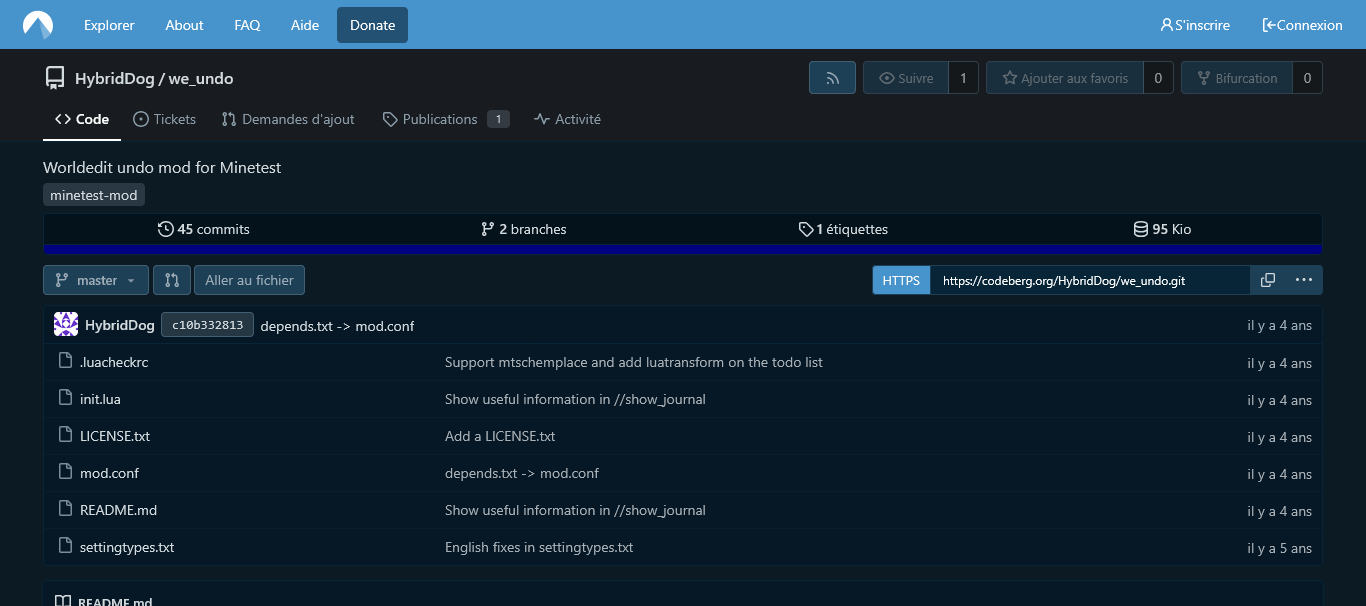The width and height of the screenshot is (1366, 606).
Task: Open the settingtypes.txt file
Action: click(x=127, y=547)
